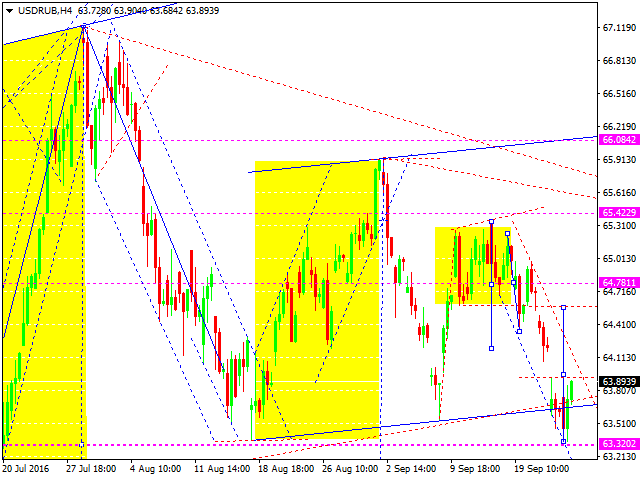
Task: Select the USDRUB,H4 symbol title
Action: 45,11
